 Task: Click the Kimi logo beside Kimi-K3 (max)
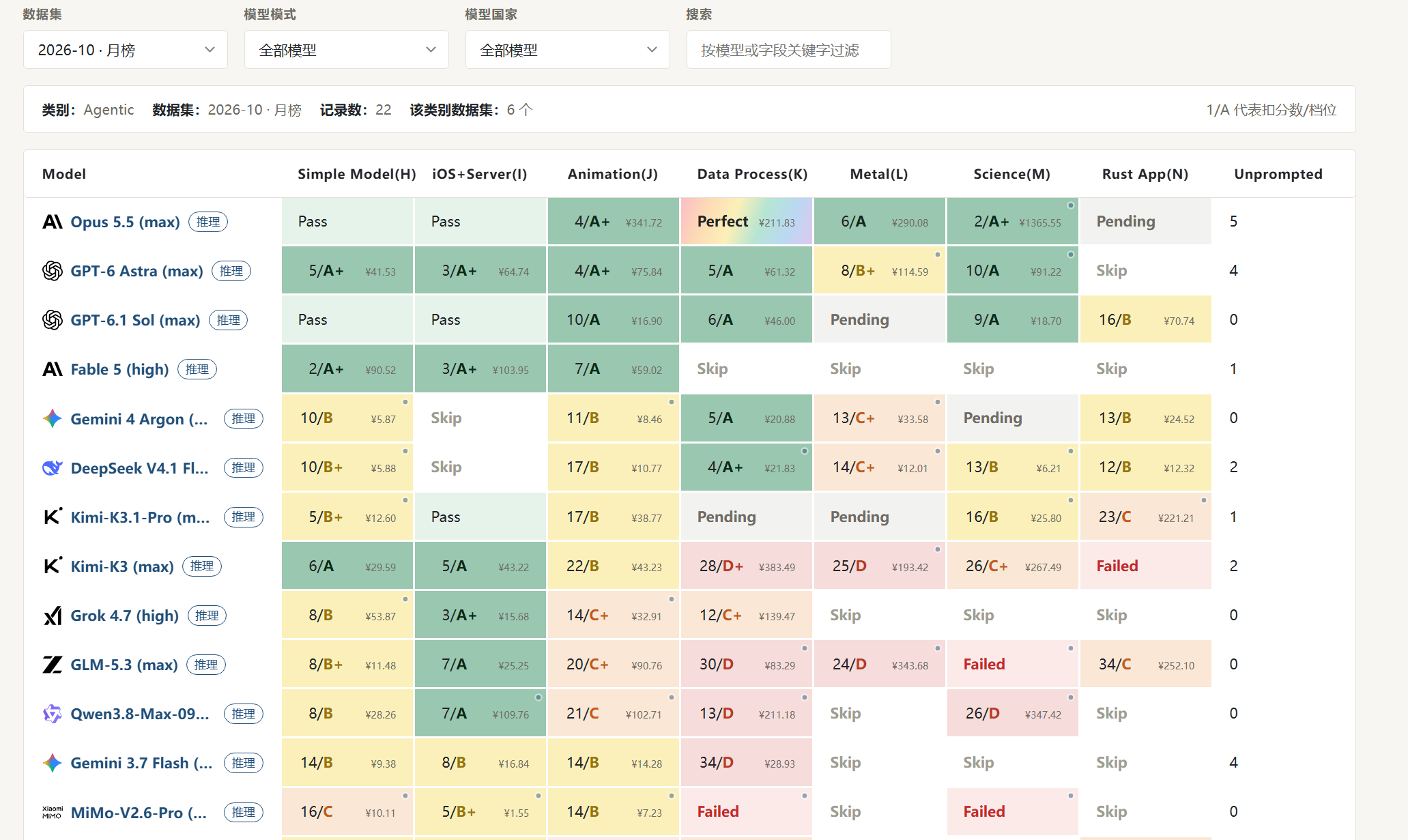pos(53,566)
